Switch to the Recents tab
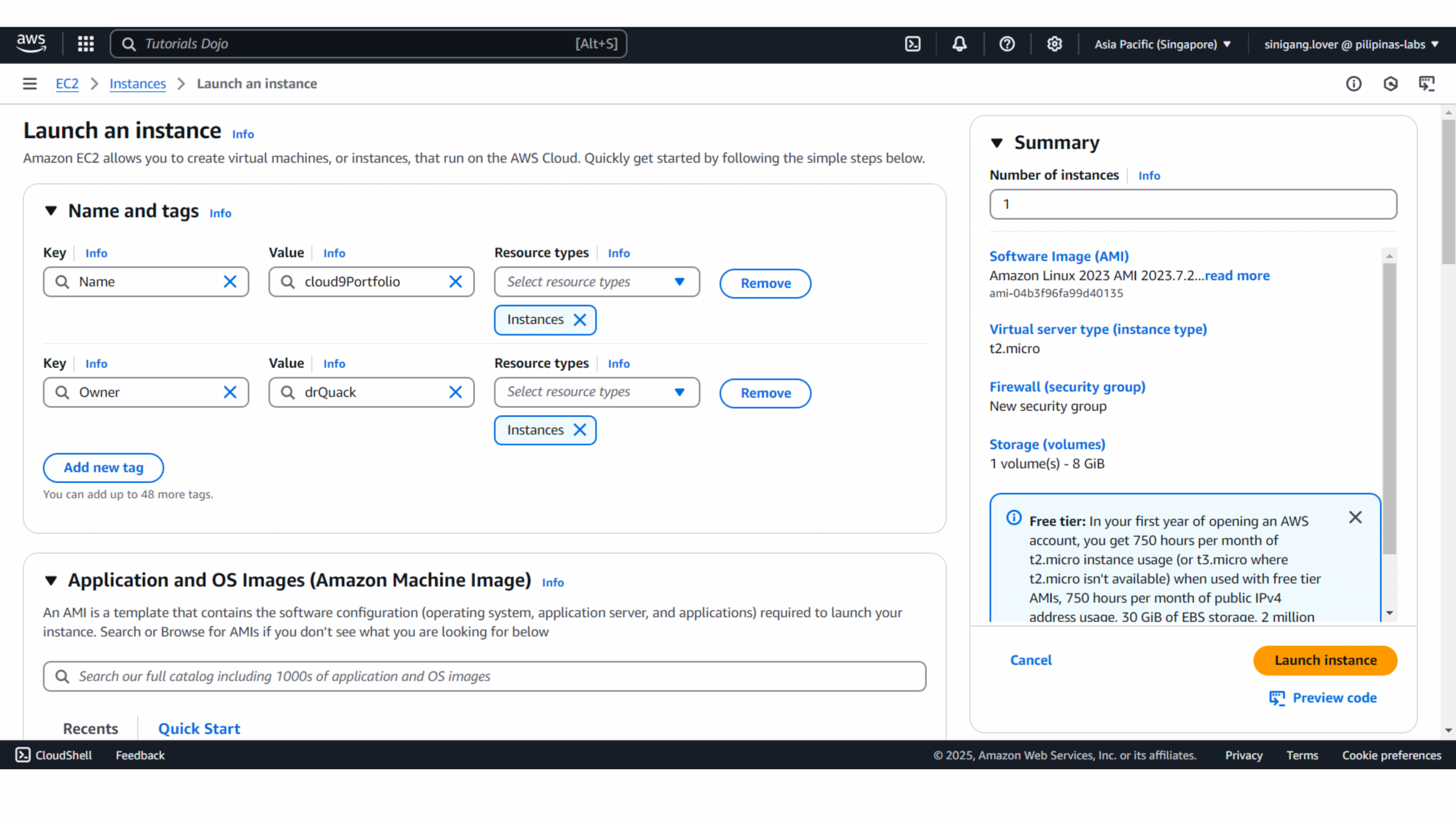Image resolution: width=1456 pixels, height=819 pixels. click(90, 729)
